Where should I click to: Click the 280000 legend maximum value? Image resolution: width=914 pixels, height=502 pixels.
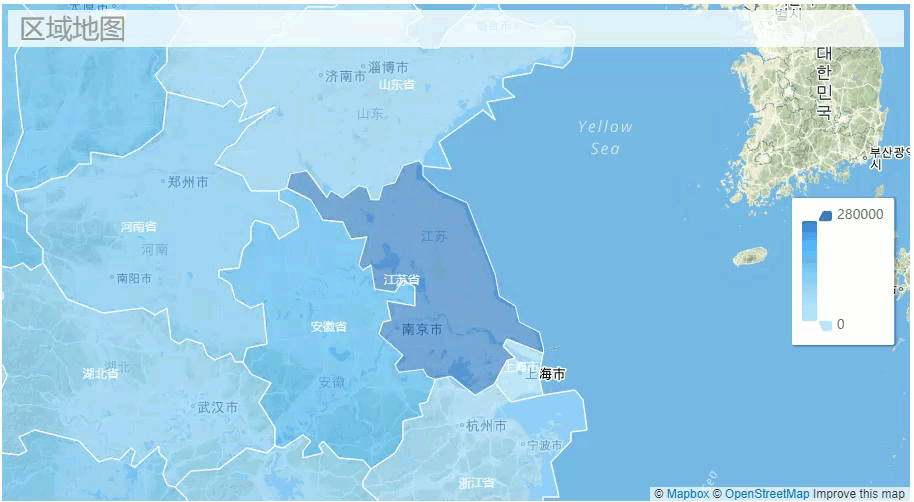coord(860,215)
